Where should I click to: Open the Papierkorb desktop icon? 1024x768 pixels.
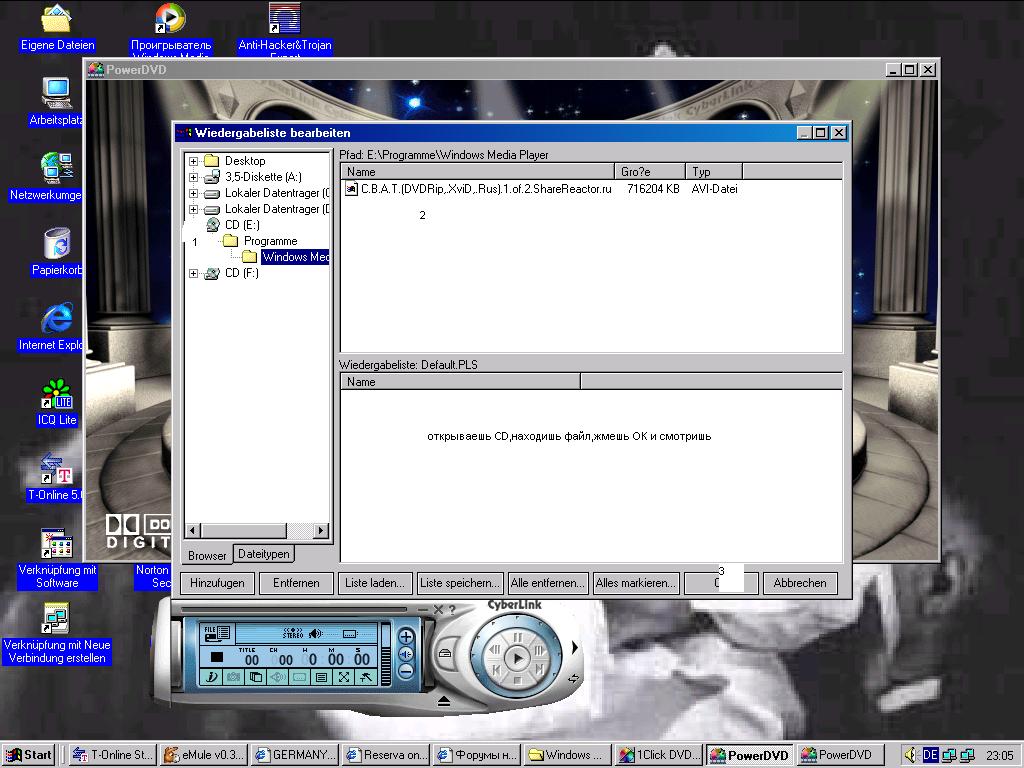coord(57,252)
